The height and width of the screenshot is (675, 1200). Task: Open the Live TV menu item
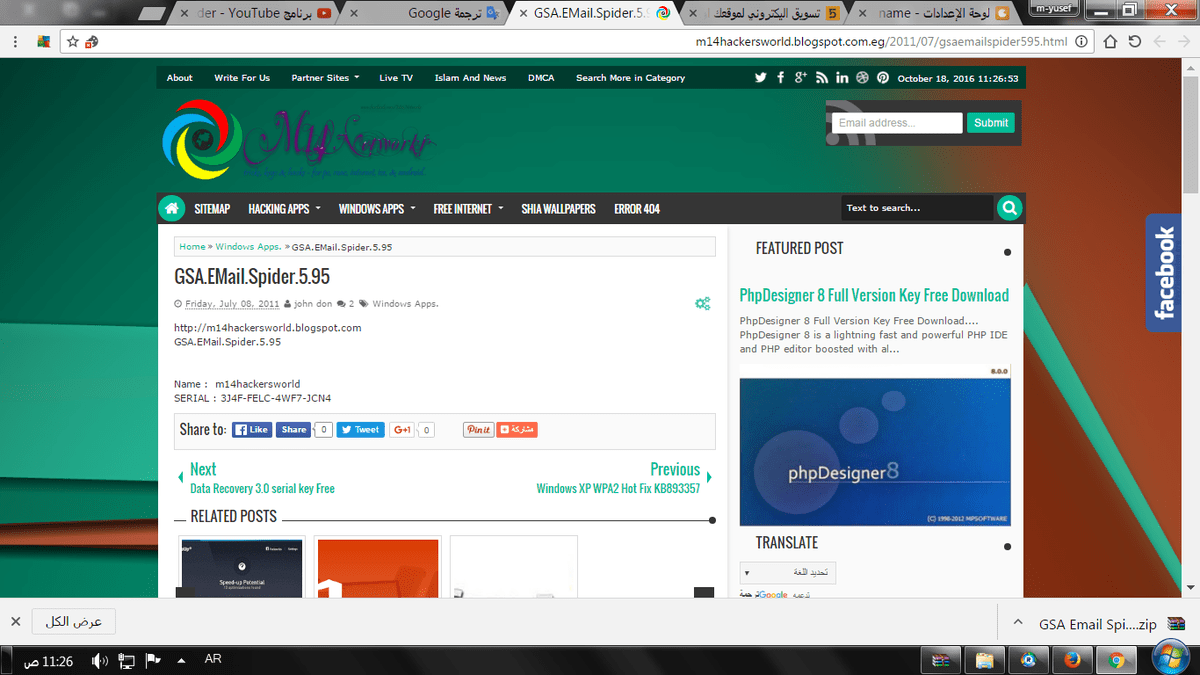[396, 78]
